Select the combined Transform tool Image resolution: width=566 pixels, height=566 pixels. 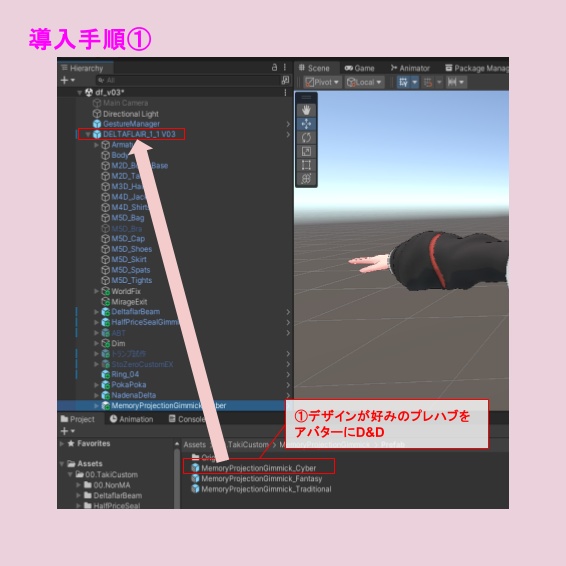(x=306, y=179)
